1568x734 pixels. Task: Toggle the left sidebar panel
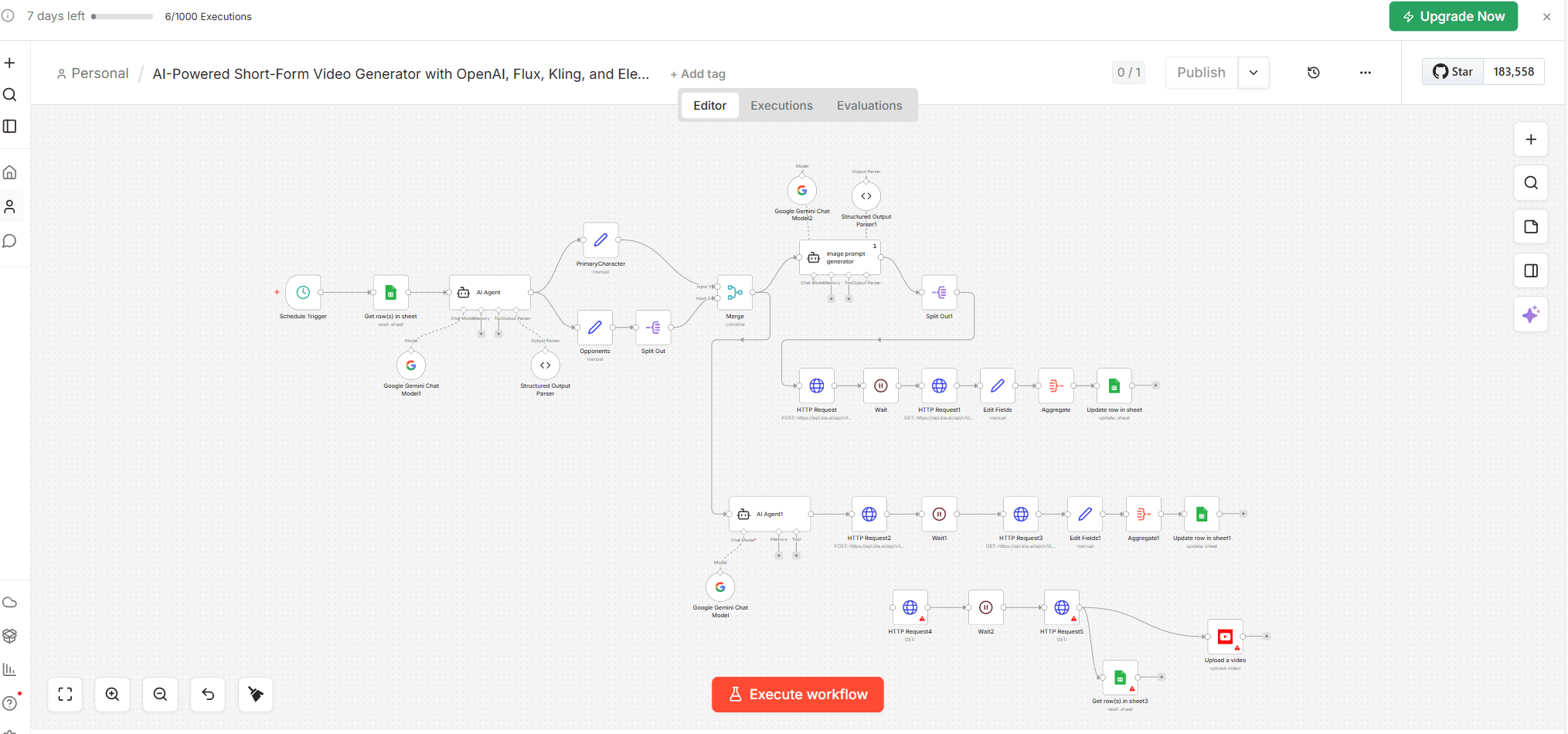click(x=10, y=126)
